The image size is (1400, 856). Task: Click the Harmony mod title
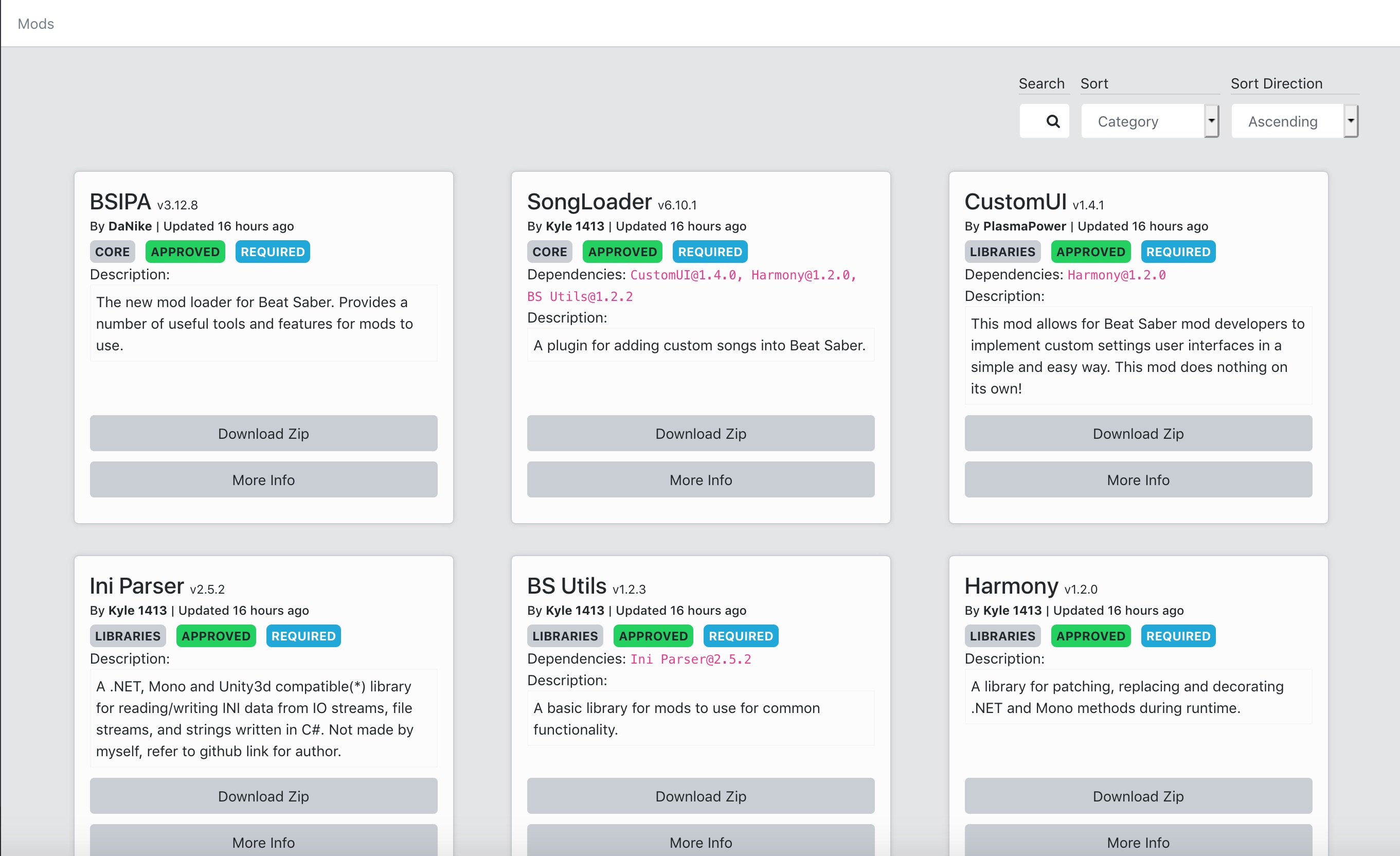click(x=1011, y=586)
